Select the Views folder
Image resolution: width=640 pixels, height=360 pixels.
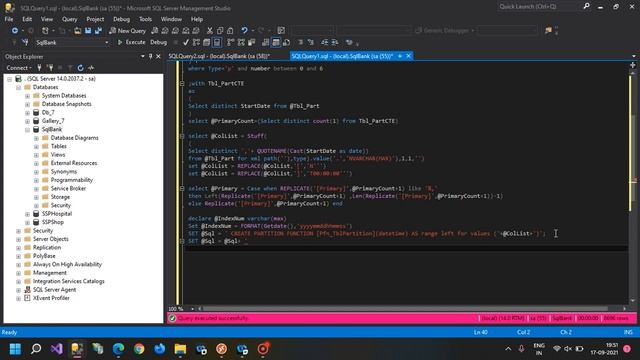pos(58,155)
